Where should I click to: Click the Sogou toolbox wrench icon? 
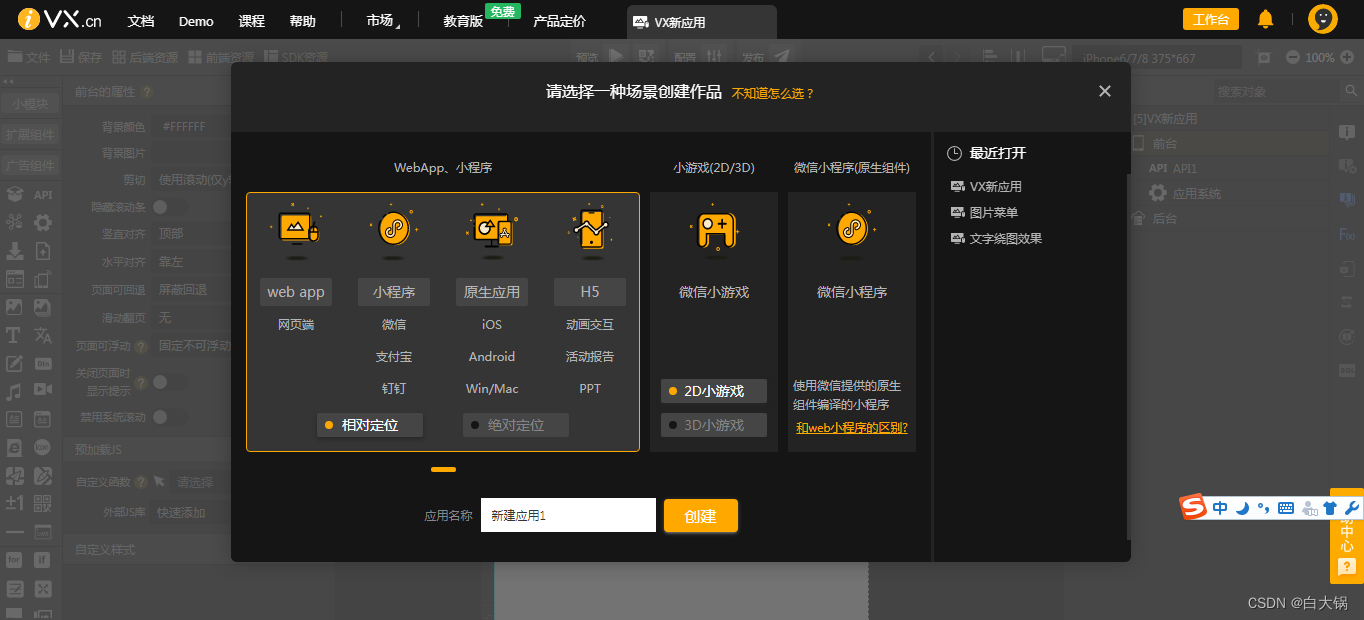[1351, 508]
